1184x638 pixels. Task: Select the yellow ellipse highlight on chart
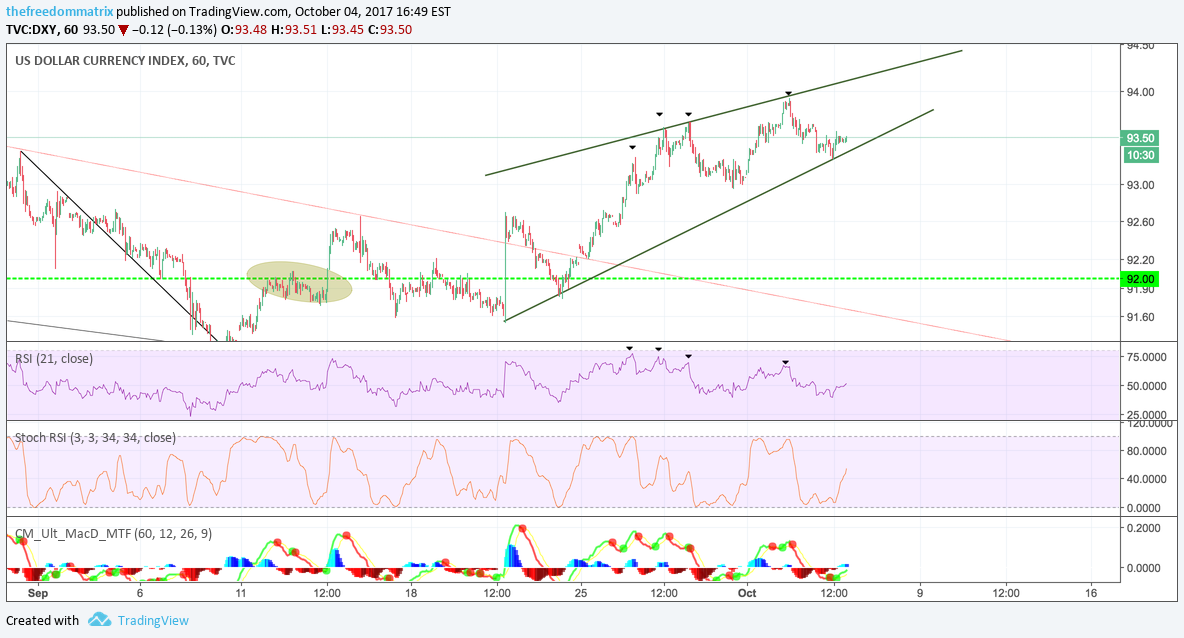300,282
